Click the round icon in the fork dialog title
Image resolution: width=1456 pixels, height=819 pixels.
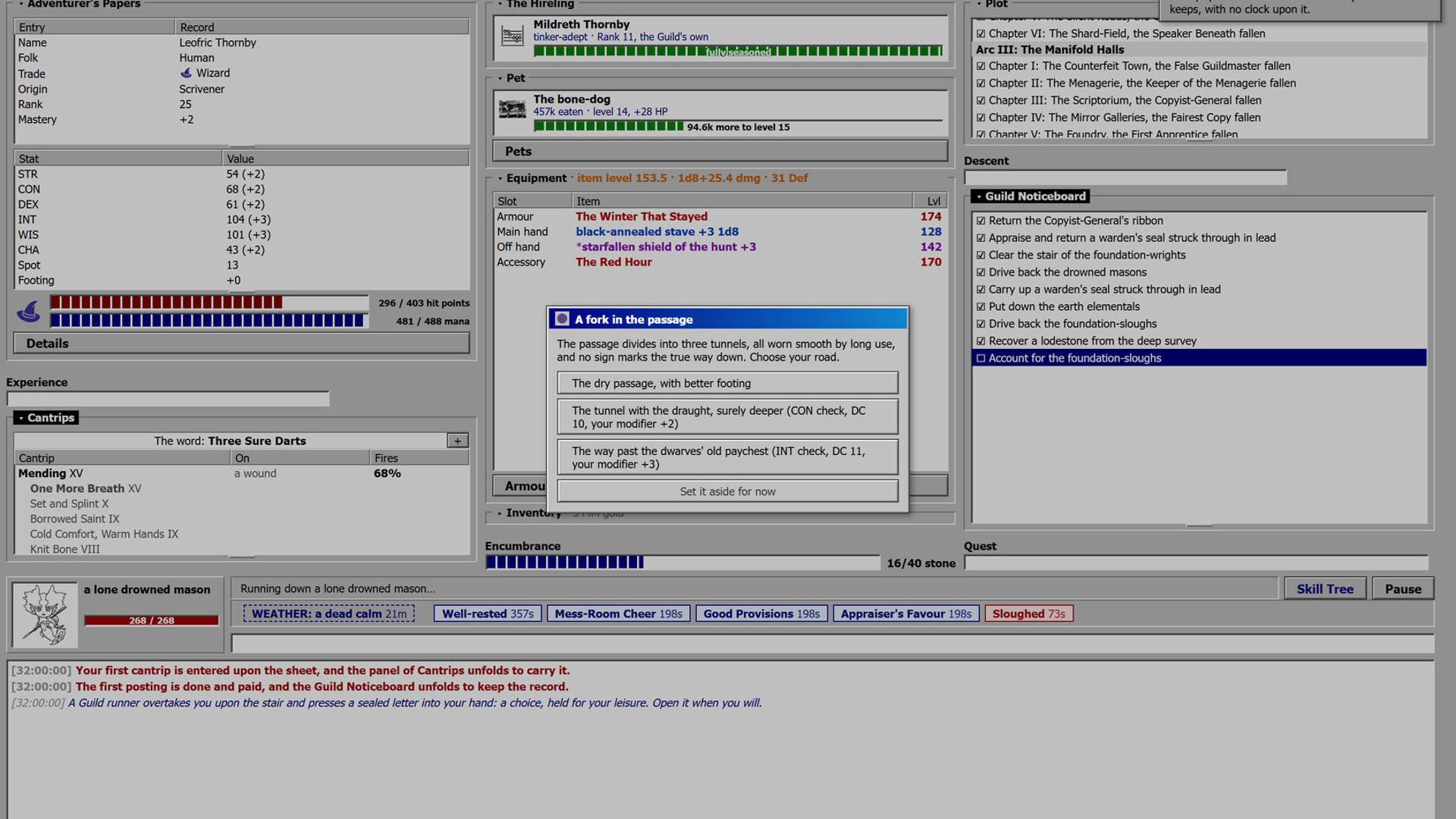pyautogui.click(x=562, y=319)
